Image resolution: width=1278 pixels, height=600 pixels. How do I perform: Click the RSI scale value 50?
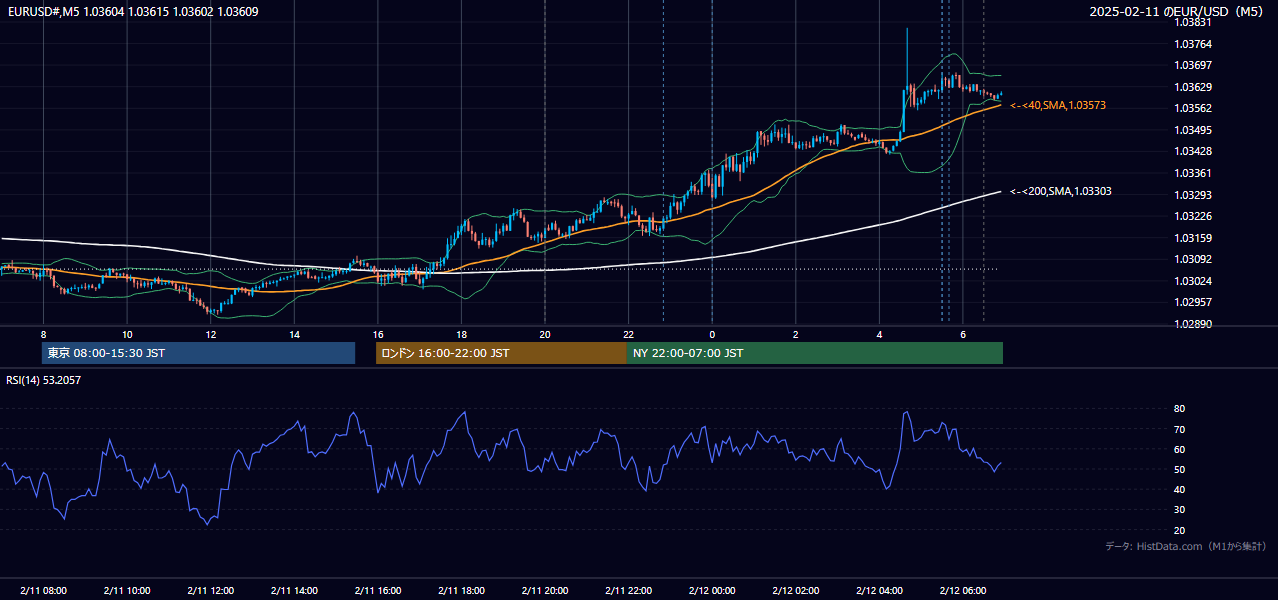point(1180,469)
